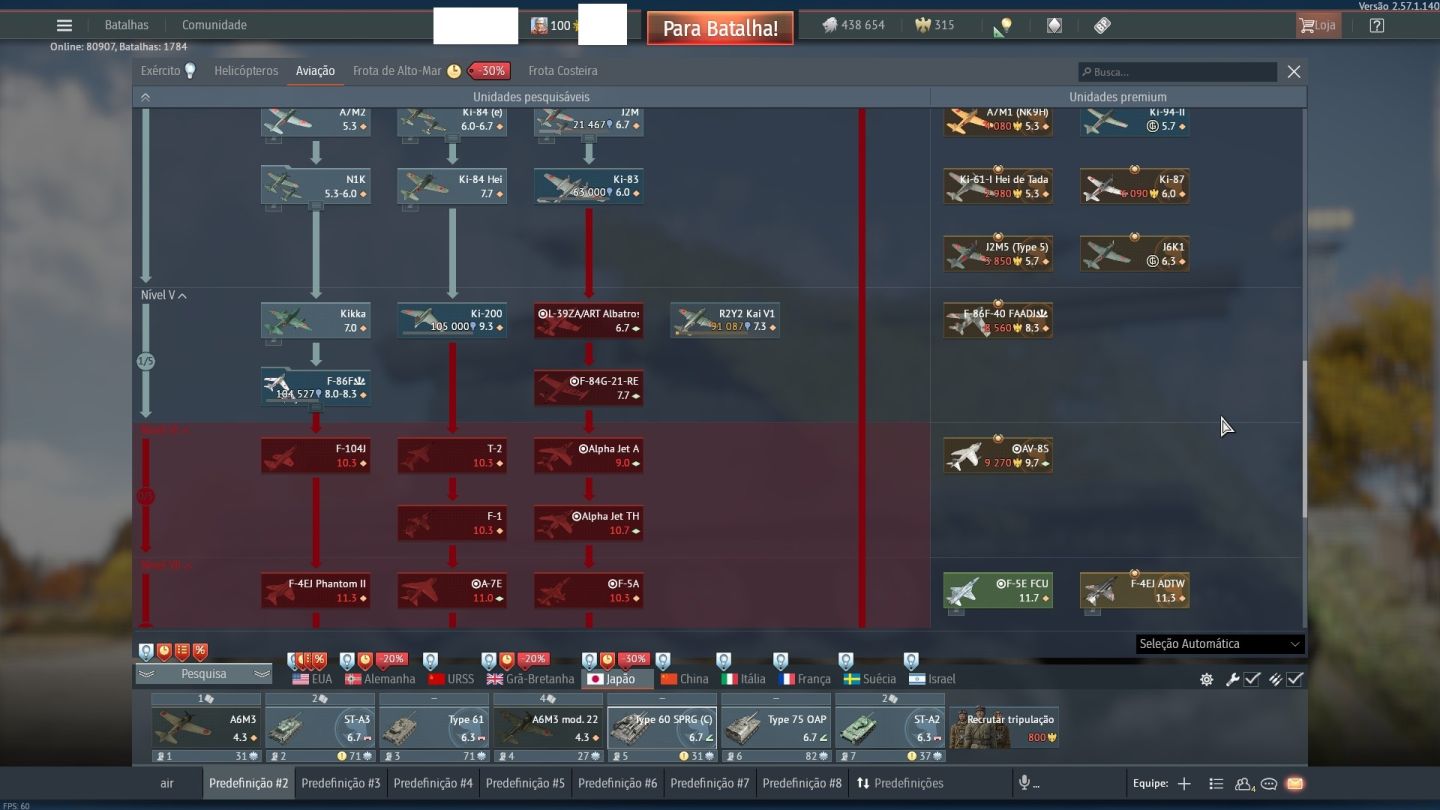Click the research tree vertical scrollbar
This screenshot has width=1440, height=810.
point(1303,440)
